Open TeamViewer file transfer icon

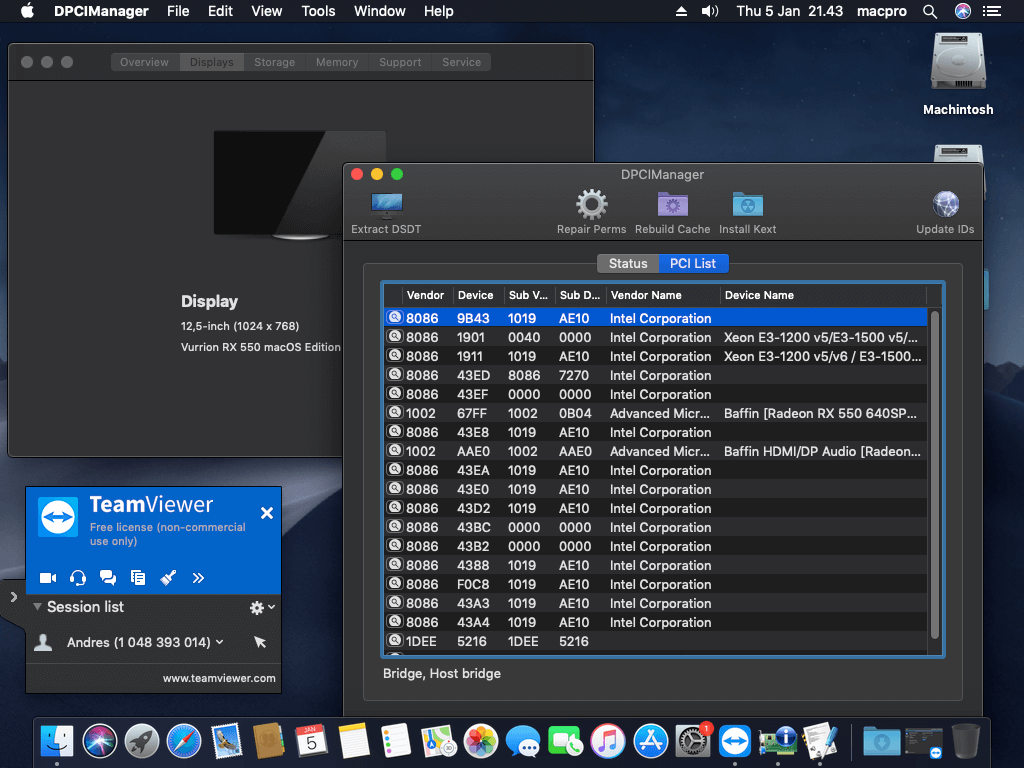(138, 577)
